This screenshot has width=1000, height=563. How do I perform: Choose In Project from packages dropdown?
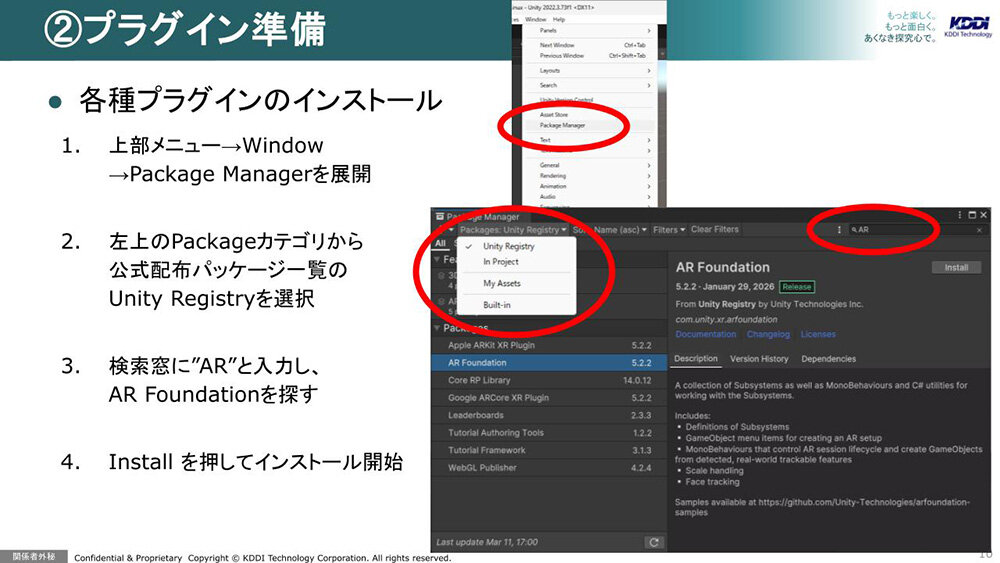point(500,262)
